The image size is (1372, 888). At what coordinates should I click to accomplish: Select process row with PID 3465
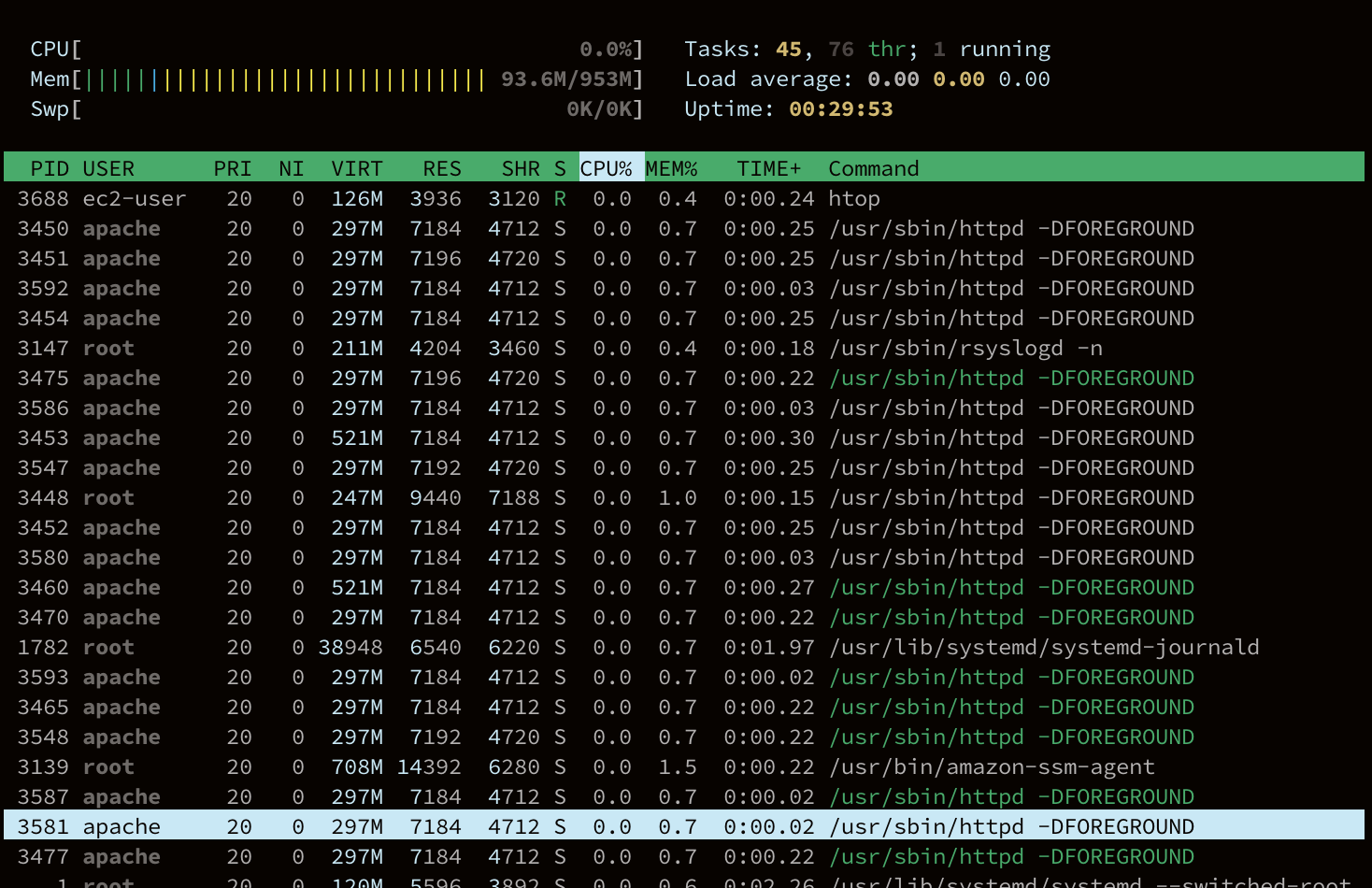coord(684,707)
